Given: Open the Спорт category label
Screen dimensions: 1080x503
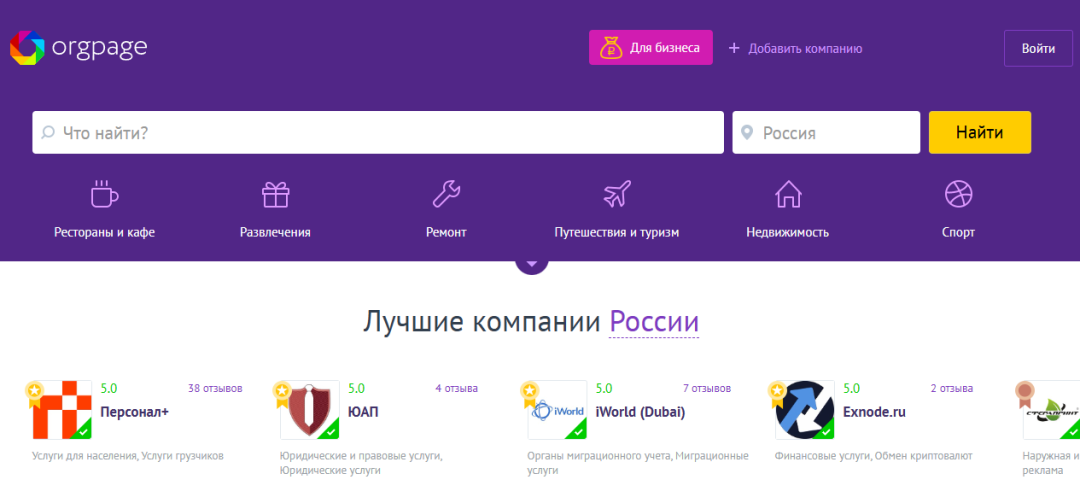Looking at the screenshot, I should point(958,232).
